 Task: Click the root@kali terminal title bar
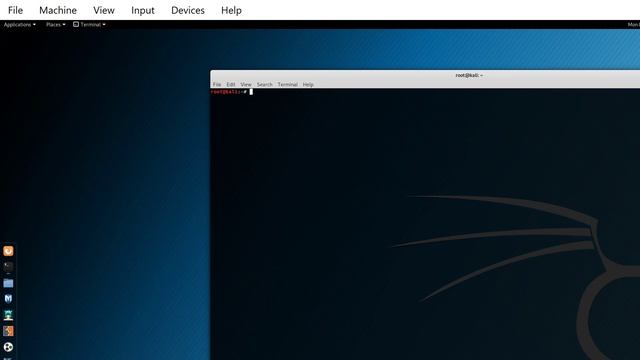pyautogui.click(x=425, y=75)
